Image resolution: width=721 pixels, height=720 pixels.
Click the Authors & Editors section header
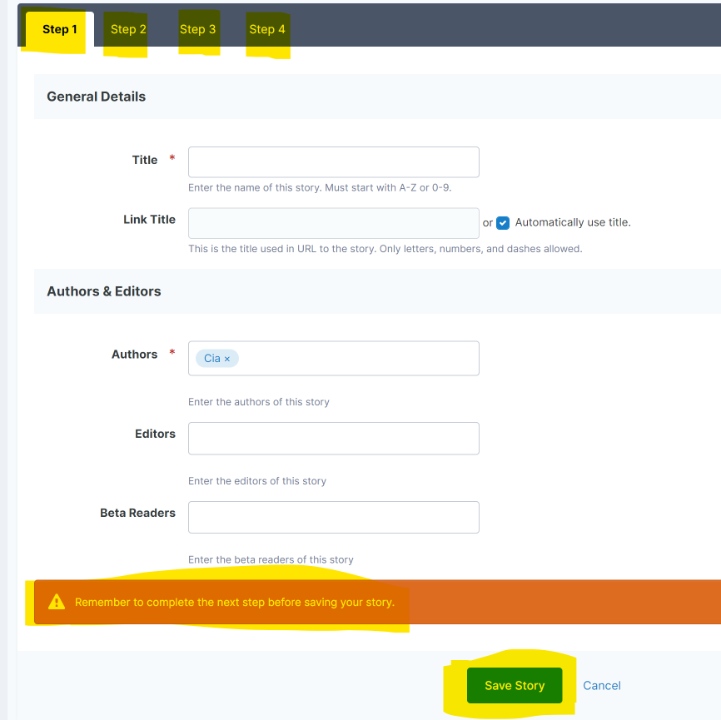pyautogui.click(x=104, y=292)
